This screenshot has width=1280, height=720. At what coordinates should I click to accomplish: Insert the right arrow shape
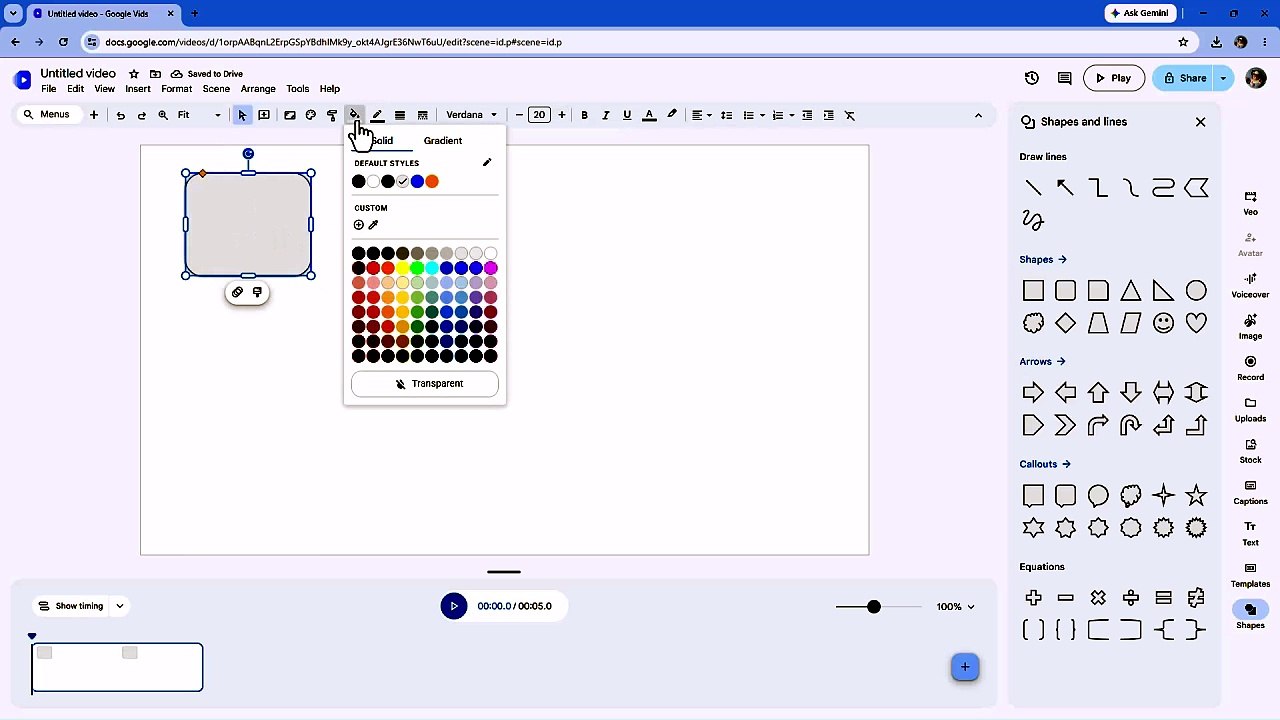[x=1033, y=393]
